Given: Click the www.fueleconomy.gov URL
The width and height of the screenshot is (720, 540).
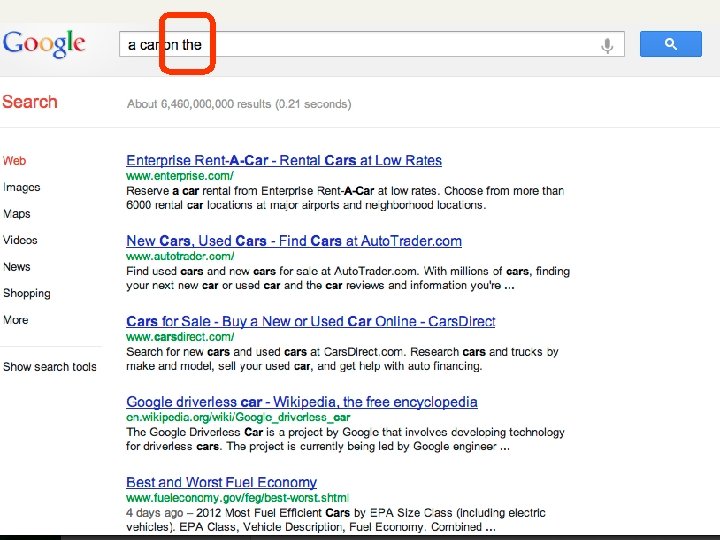Looking at the screenshot, I should [x=237, y=498].
